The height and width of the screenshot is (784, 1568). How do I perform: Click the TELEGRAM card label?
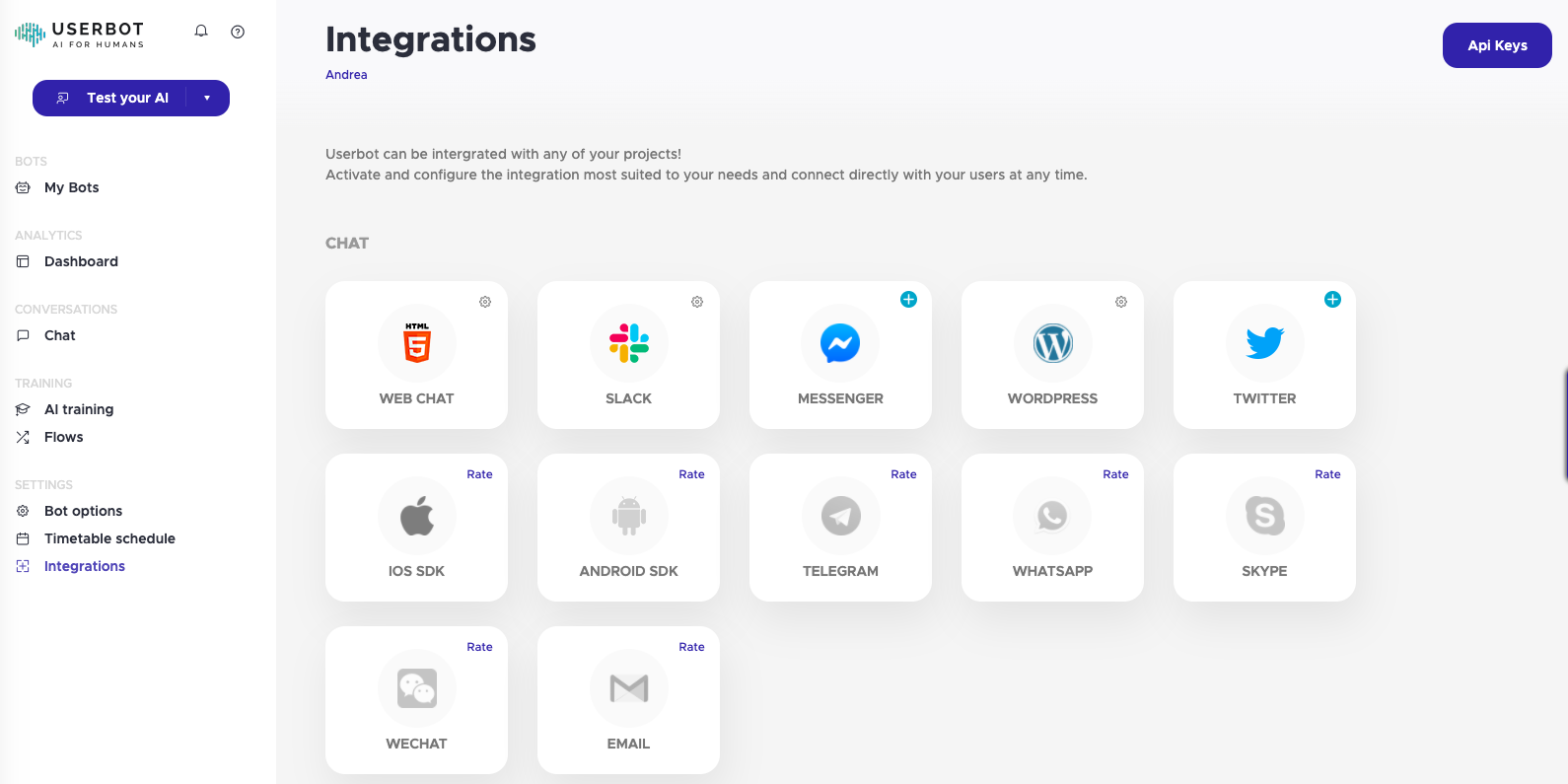(841, 571)
